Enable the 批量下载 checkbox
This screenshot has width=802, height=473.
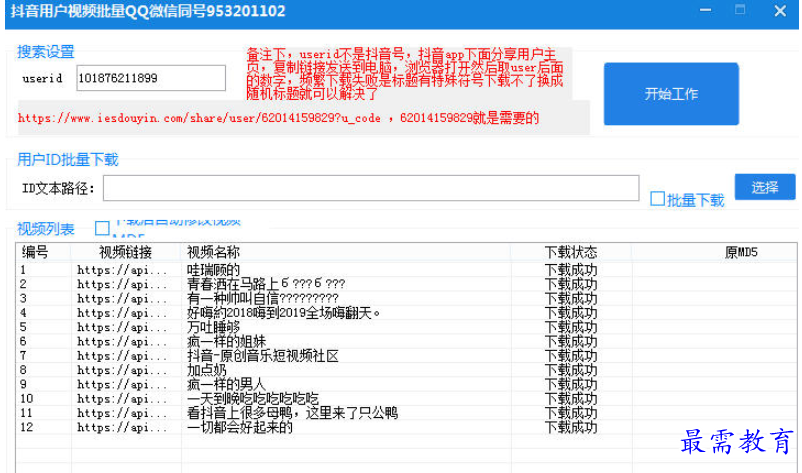click(657, 199)
